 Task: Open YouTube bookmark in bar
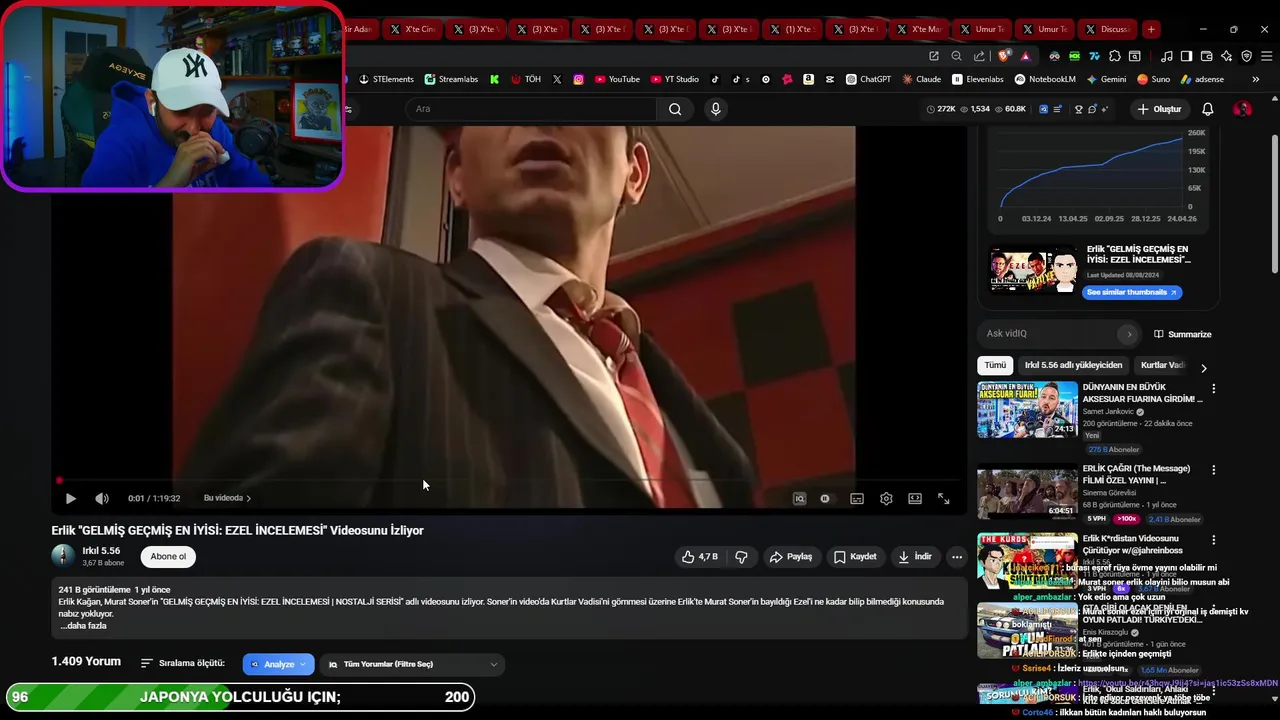(x=617, y=79)
